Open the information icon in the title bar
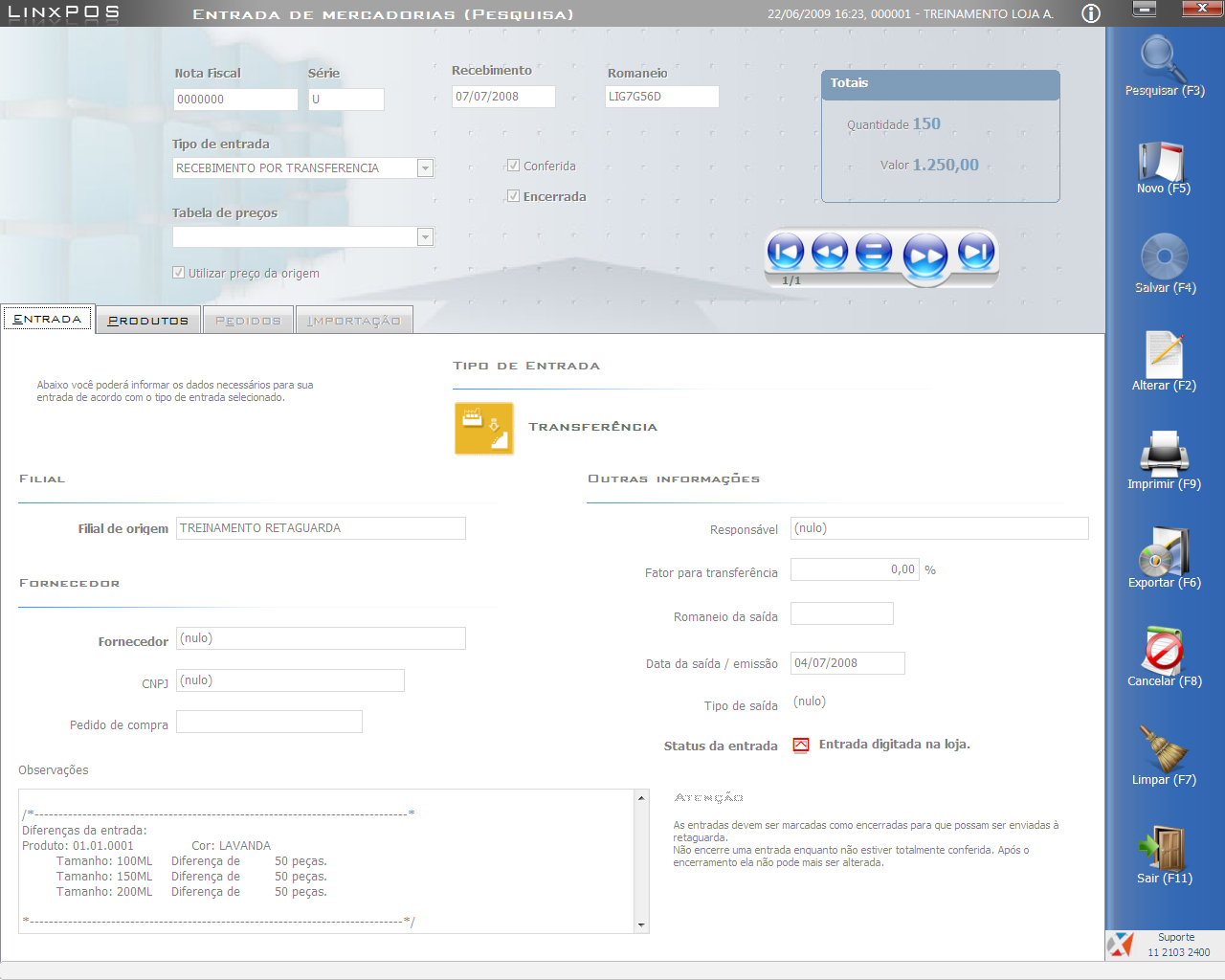Viewport: 1225px width, 980px height. point(1091,13)
